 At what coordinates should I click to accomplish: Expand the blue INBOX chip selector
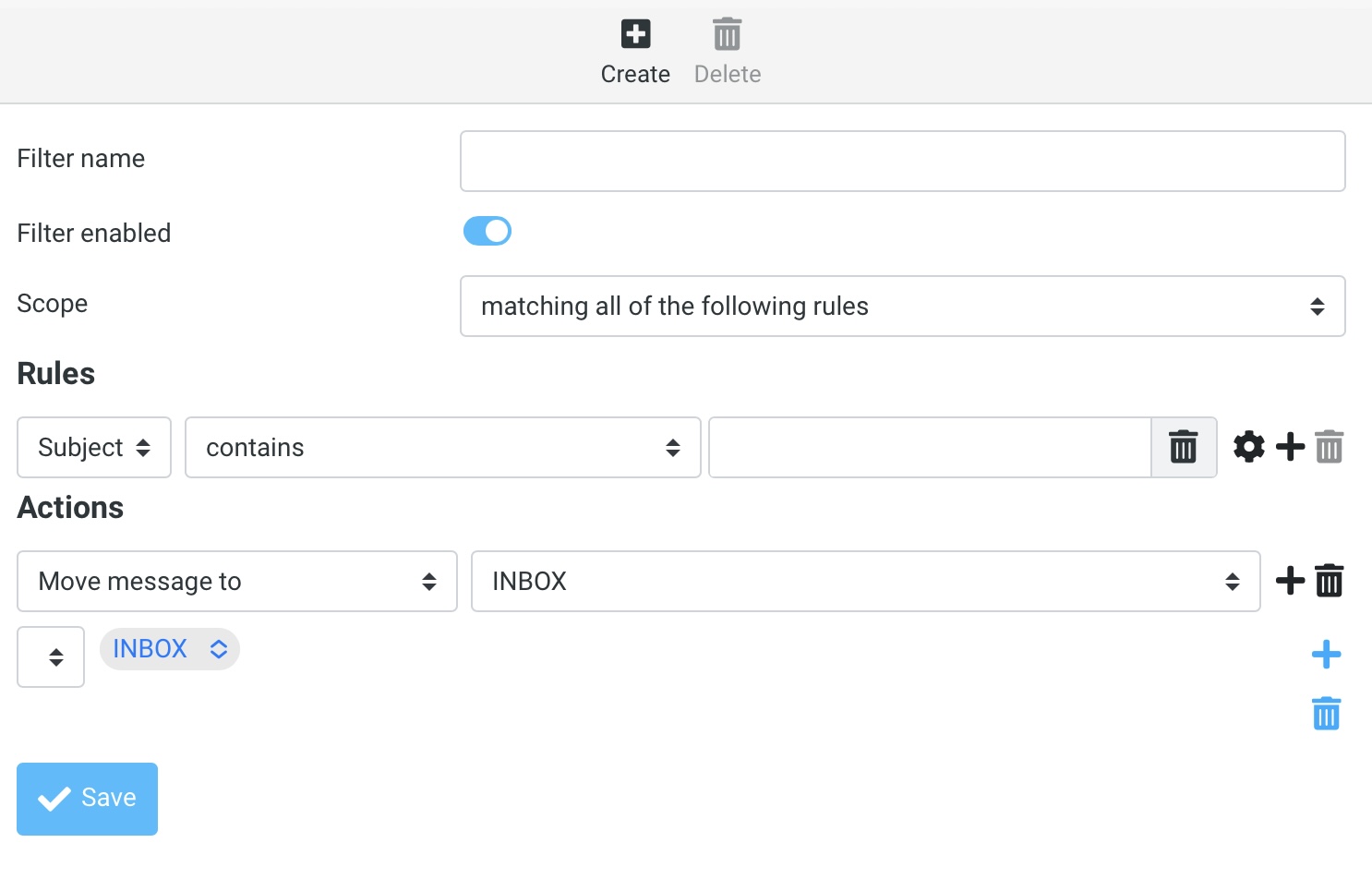coord(169,648)
